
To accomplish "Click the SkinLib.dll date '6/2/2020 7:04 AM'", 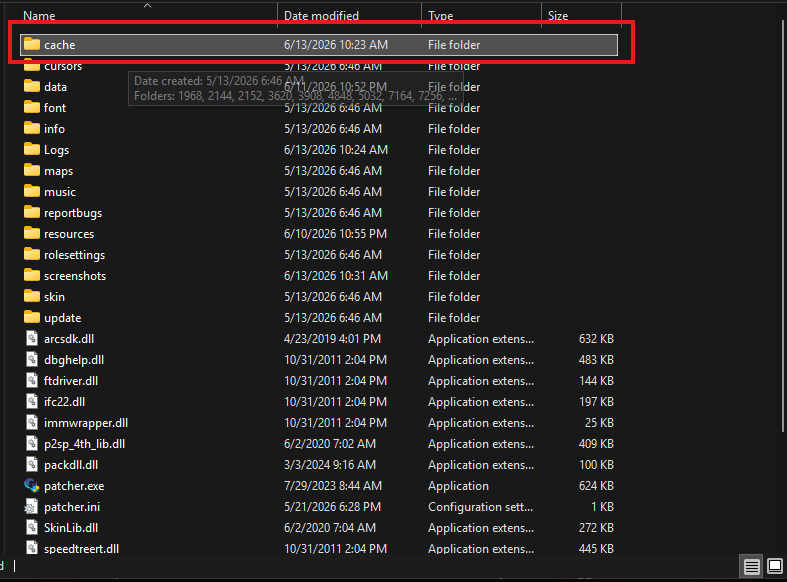I will pos(330,528).
